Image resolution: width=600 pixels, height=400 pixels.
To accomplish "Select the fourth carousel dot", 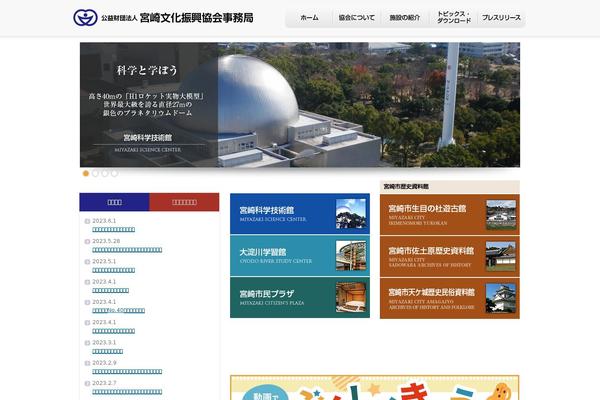I will (x=114, y=173).
